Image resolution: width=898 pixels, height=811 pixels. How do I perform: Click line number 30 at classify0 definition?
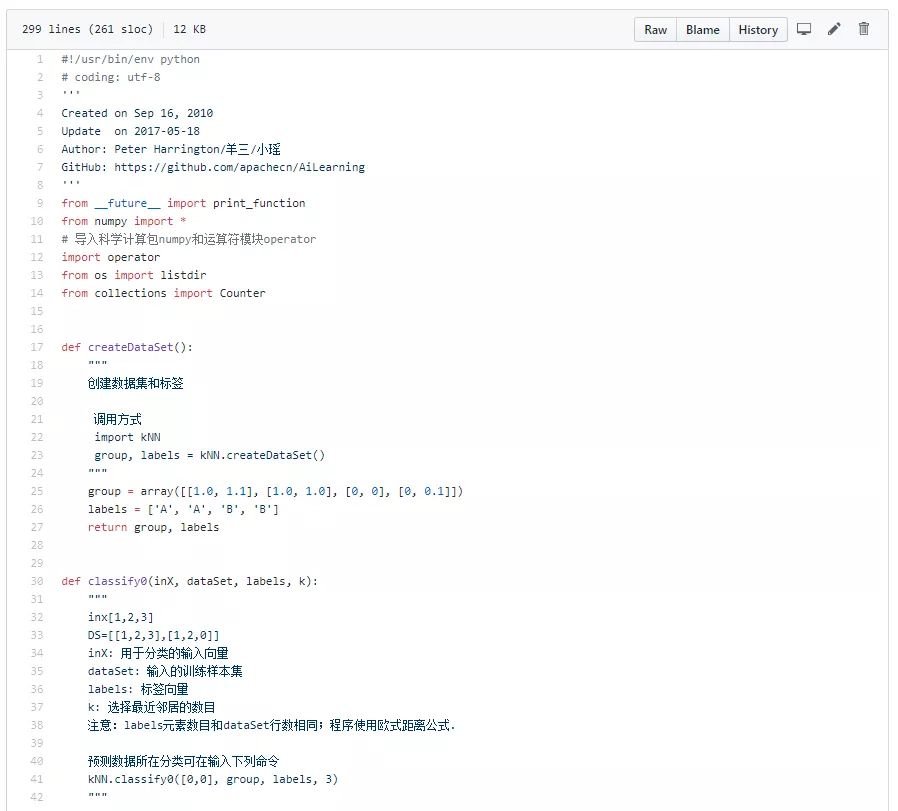pyautogui.click(x=35, y=581)
